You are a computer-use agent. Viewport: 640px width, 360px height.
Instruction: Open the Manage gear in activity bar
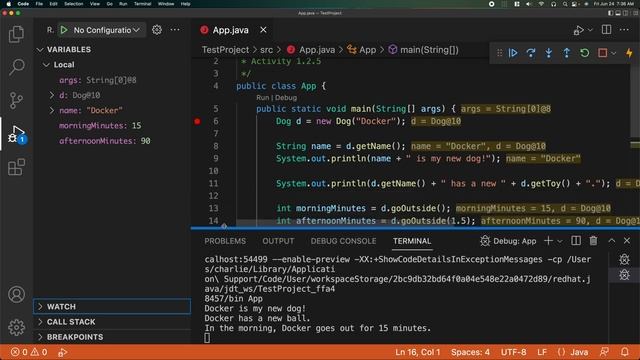[16, 327]
